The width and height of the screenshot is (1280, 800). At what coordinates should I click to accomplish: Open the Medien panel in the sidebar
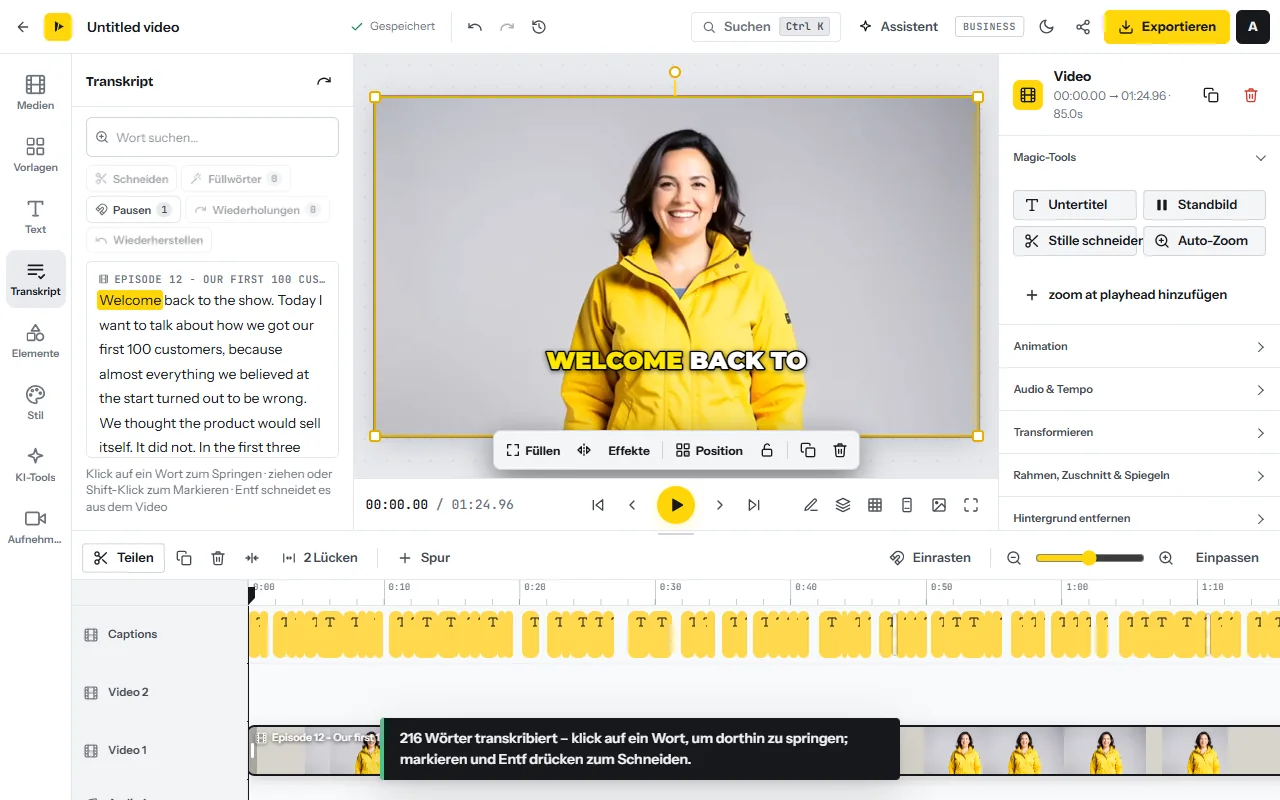35,92
